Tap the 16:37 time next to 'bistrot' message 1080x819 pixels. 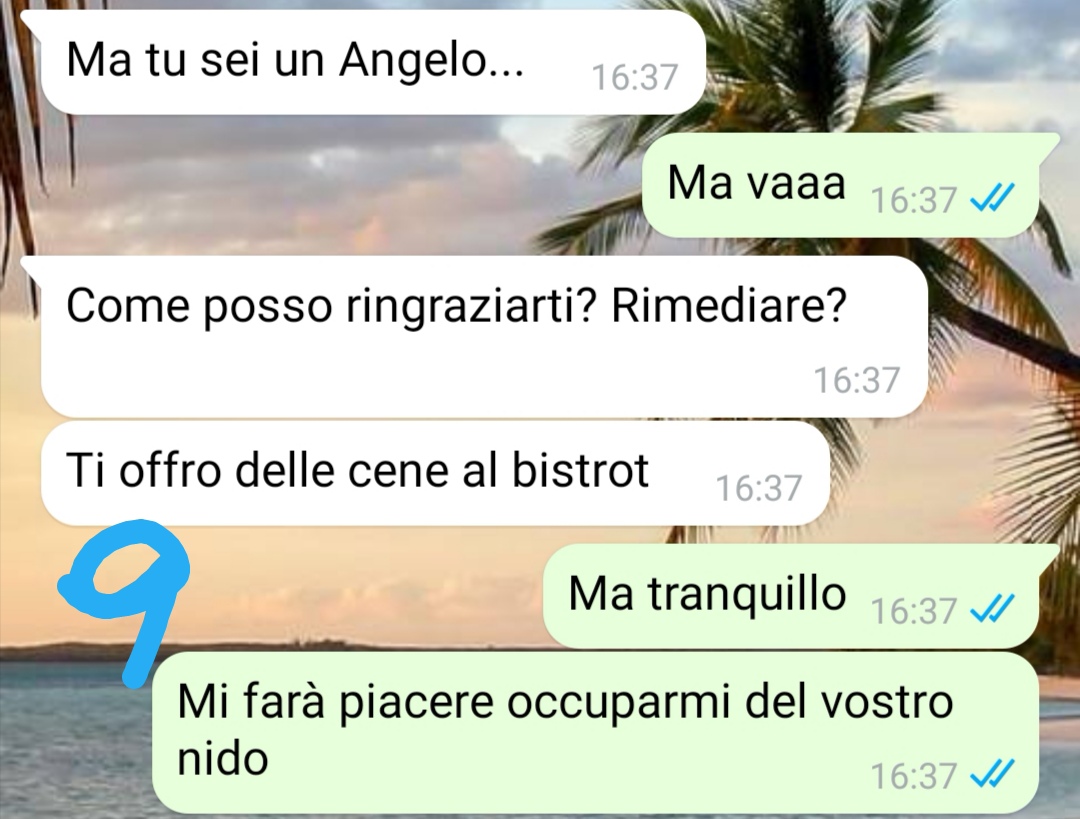(759, 488)
